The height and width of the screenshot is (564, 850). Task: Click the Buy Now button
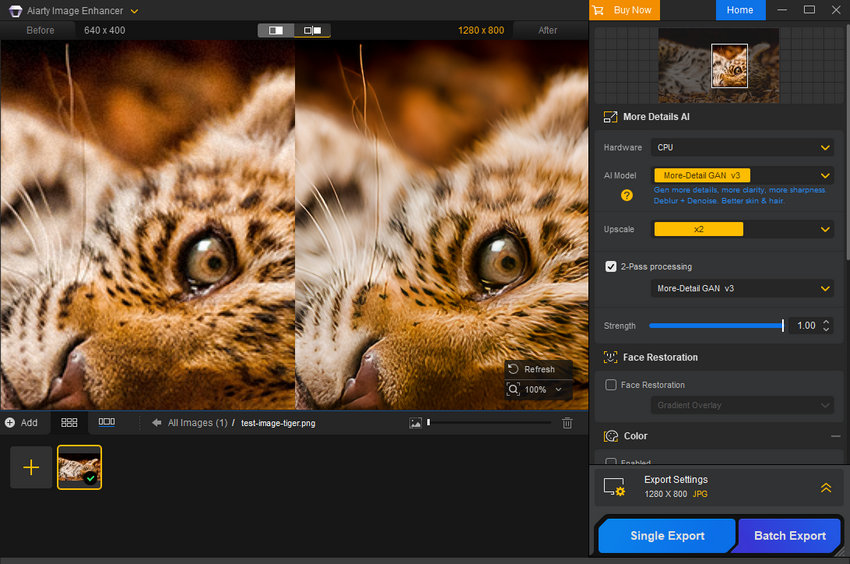click(624, 10)
